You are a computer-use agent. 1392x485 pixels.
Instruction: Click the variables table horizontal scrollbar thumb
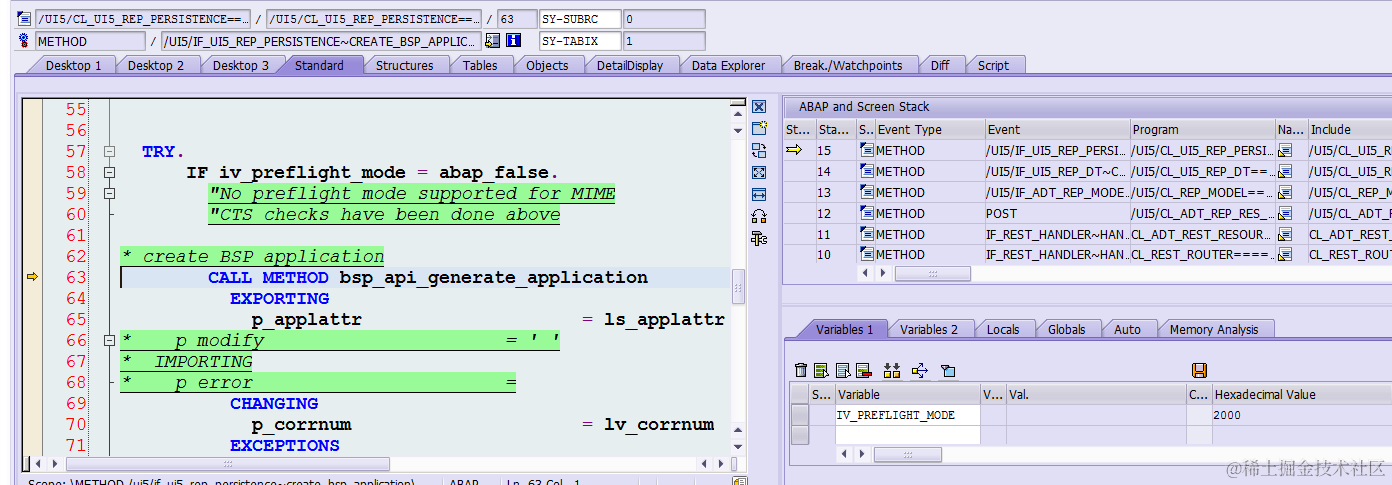tap(907, 454)
